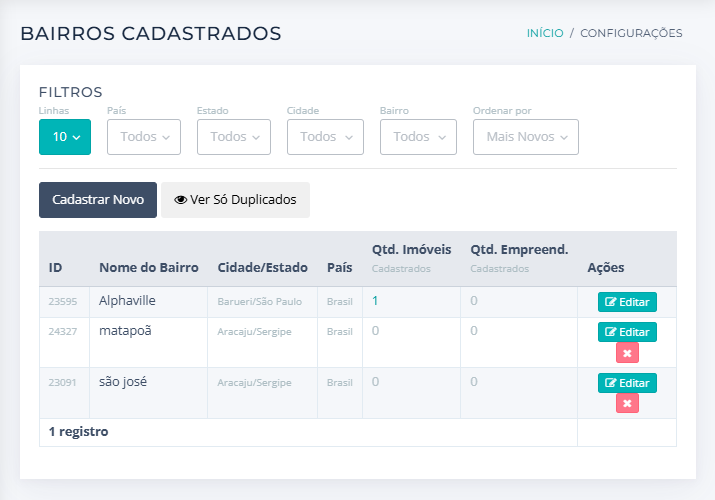Open the Bairro filter dropdown
Image resolution: width=715 pixels, height=500 pixels.
click(418, 137)
